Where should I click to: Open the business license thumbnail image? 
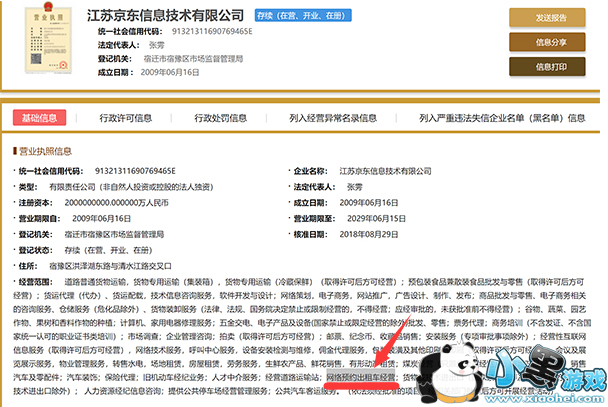coord(48,38)
